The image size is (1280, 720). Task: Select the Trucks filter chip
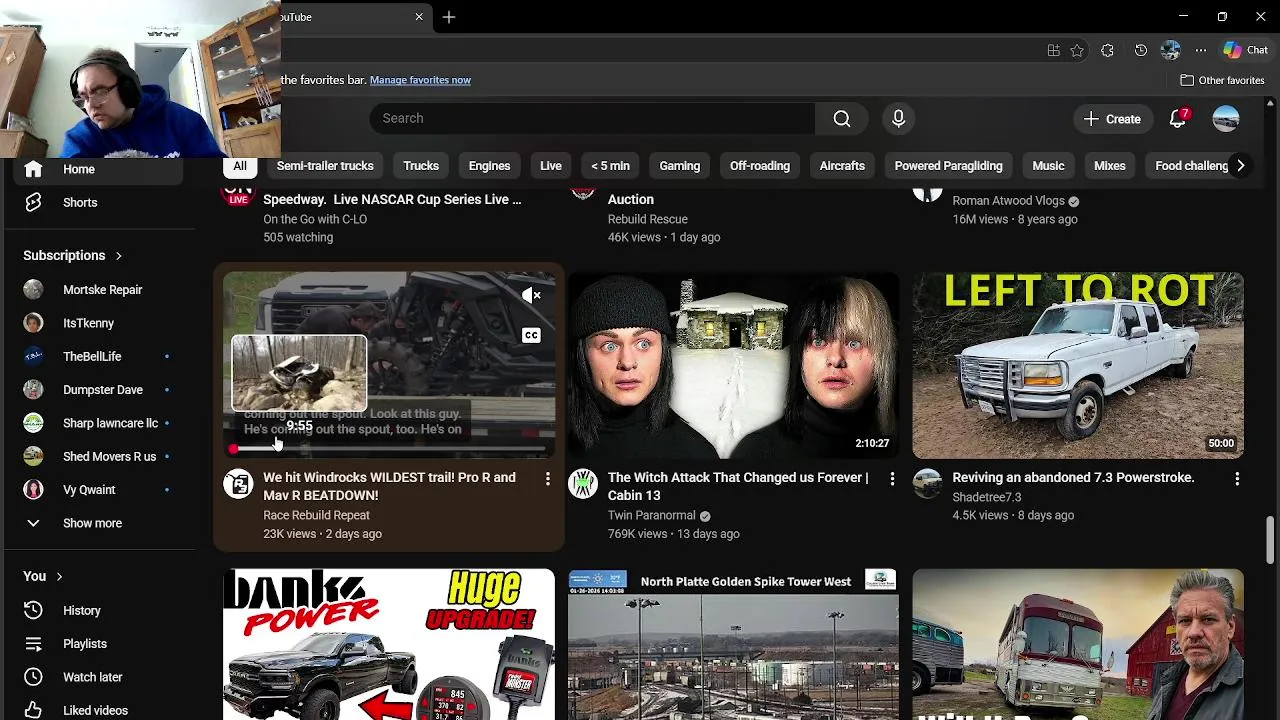click(421, 166)
